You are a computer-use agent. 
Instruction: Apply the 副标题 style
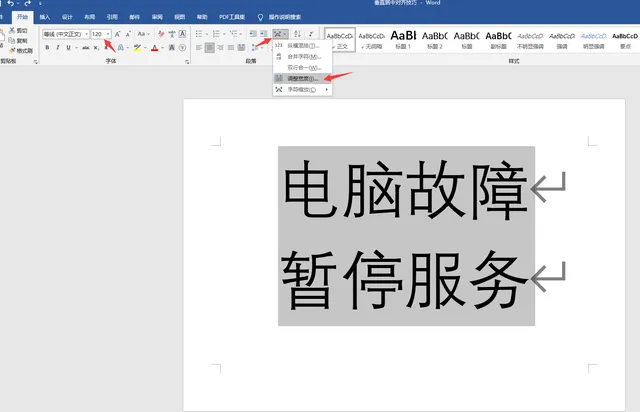click(498, 40)
